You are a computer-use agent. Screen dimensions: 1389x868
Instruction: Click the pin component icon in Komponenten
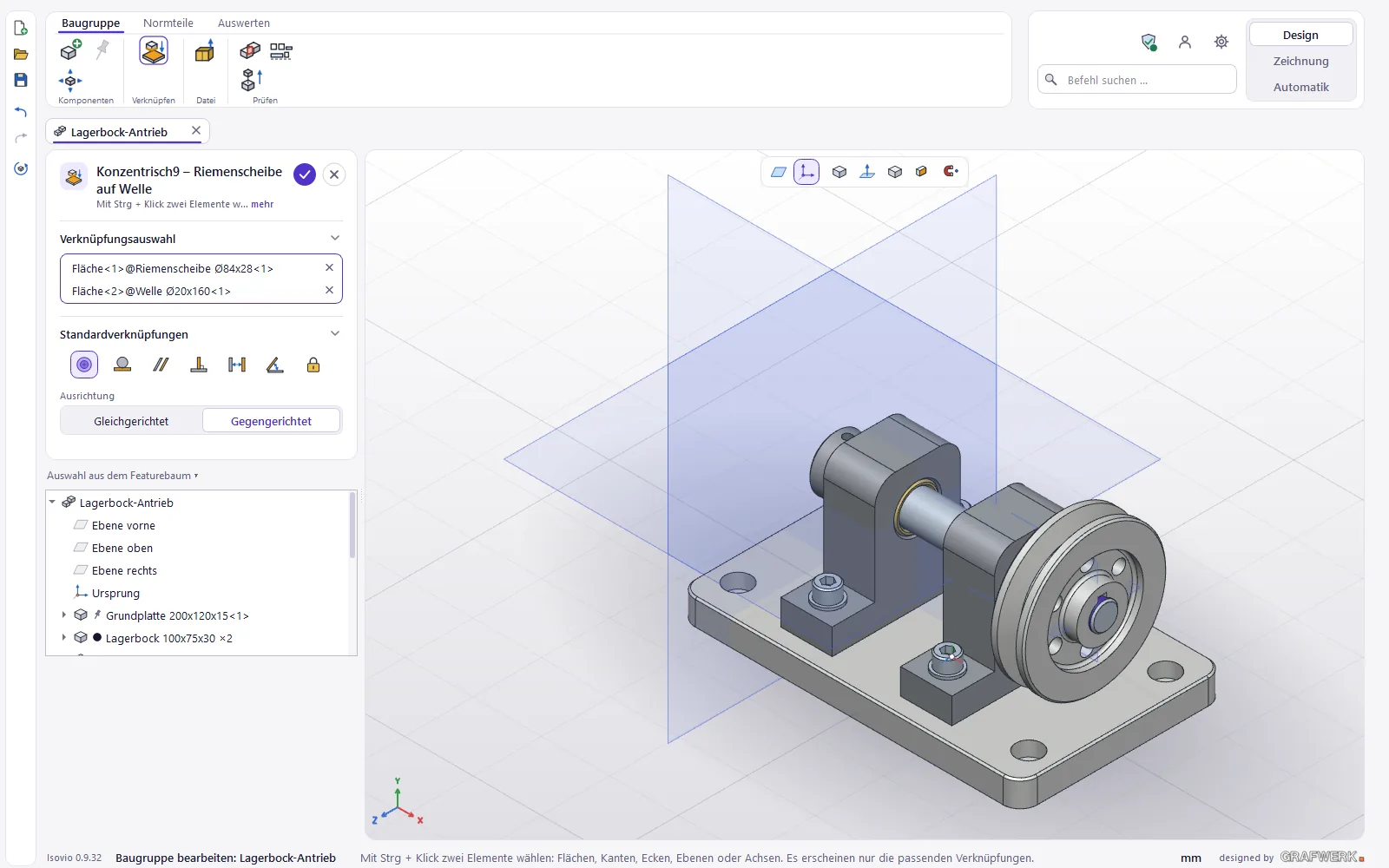pyautogui.click(x=102, y=49)
